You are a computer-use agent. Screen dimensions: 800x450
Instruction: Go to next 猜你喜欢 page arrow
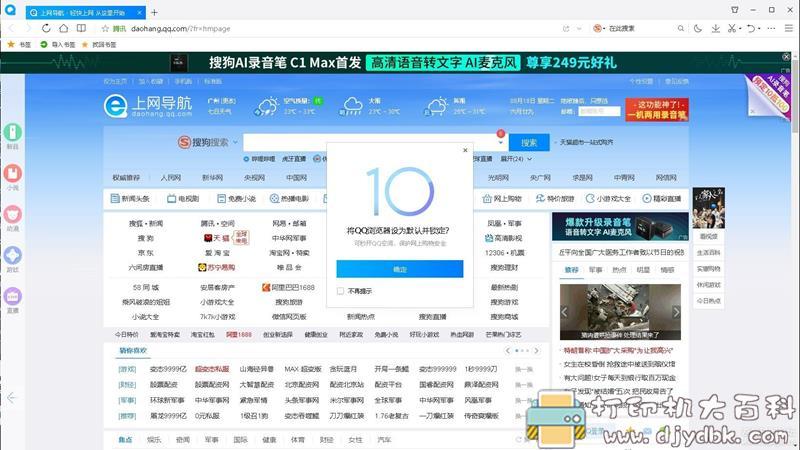pos(536,351)
